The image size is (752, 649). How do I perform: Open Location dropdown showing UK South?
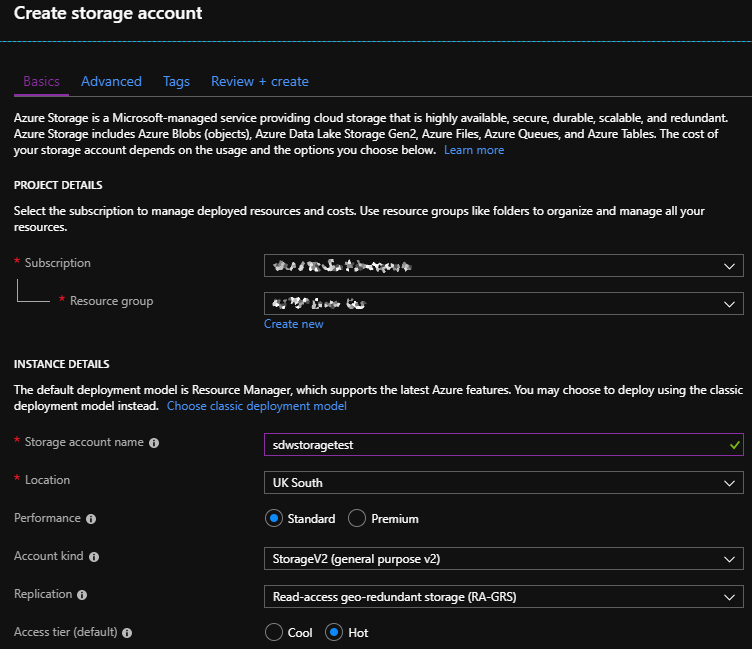tap(504, 483)
